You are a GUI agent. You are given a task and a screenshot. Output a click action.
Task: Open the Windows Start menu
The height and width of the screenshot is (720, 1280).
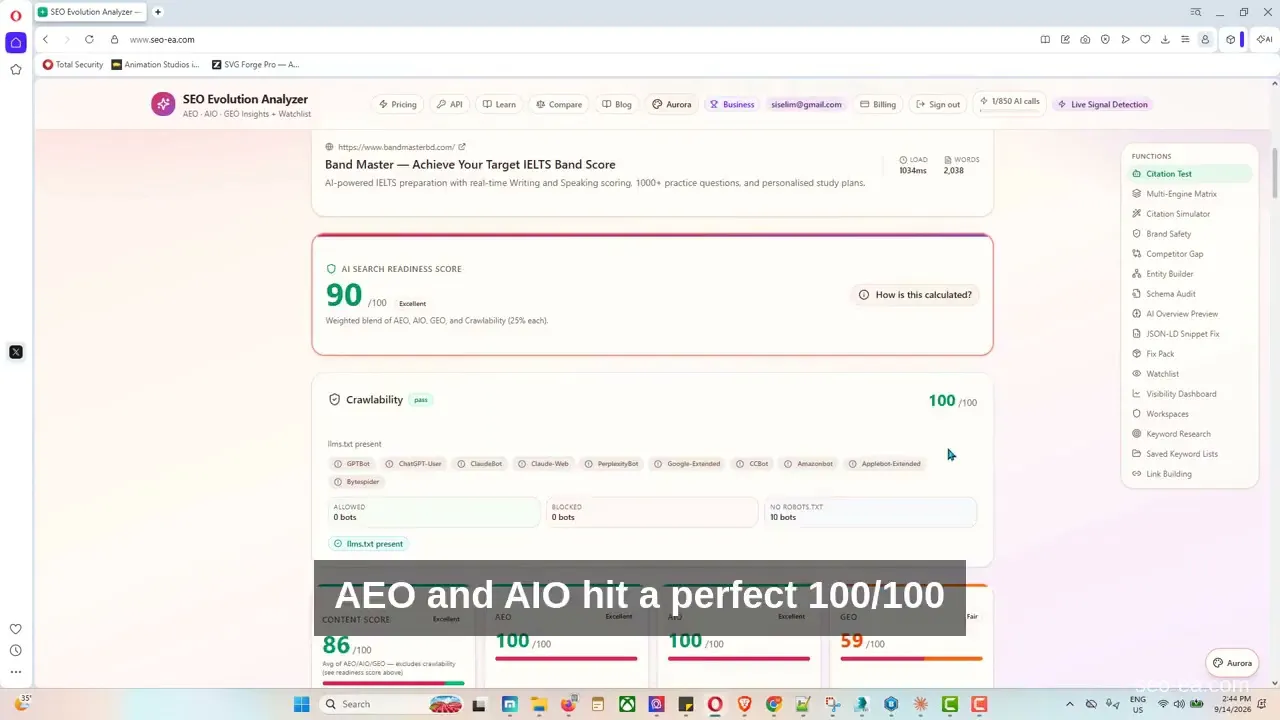click(301, 704)
